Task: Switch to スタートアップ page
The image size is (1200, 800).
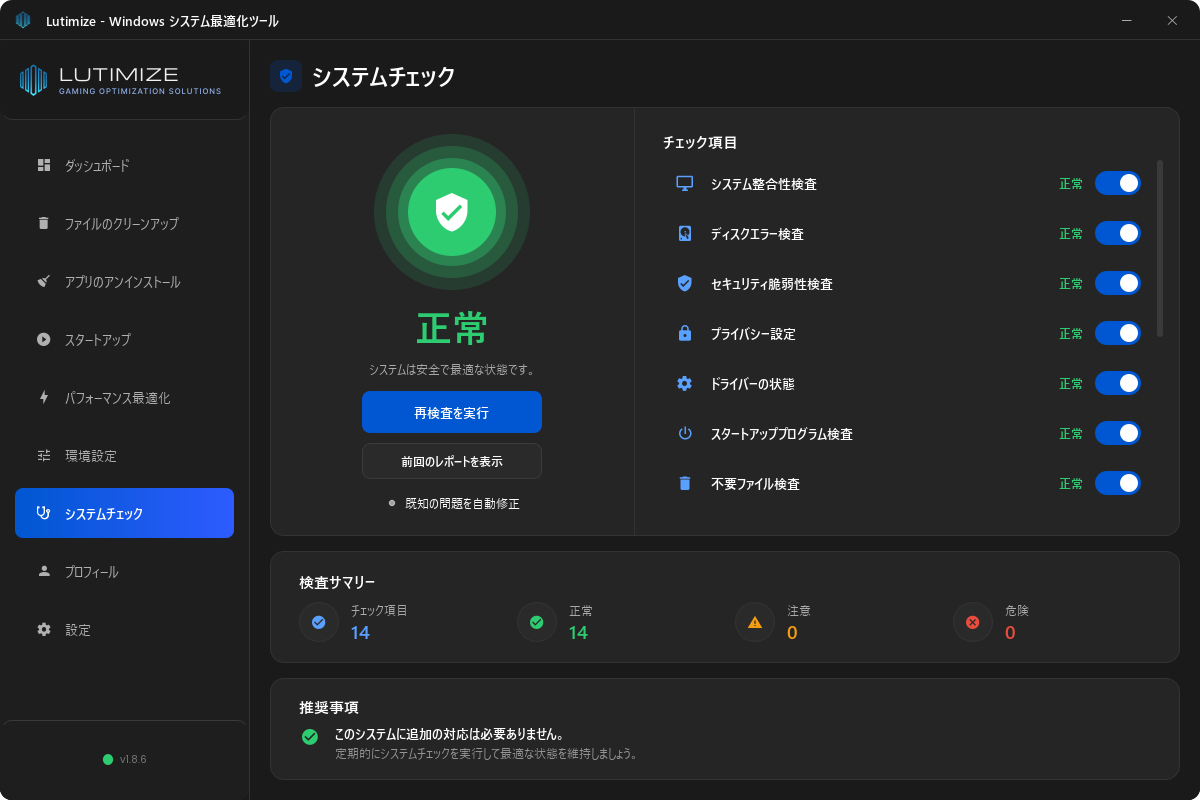Action: pyautogui.click(x=124, y=339)
